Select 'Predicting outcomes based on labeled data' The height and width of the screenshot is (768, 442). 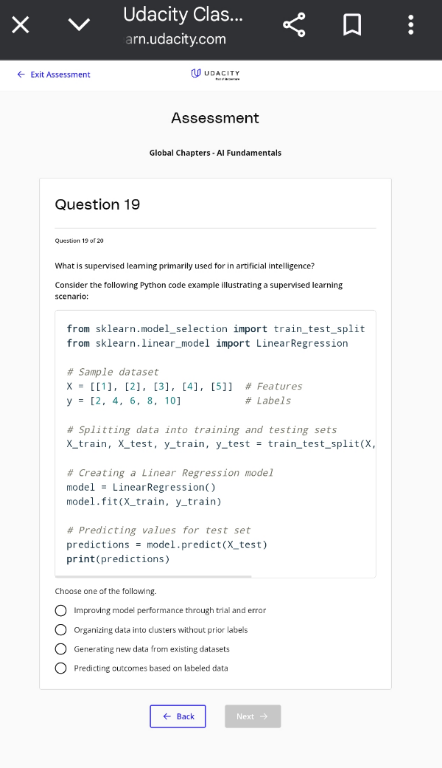pyautogui.click(x=61, y=668)
